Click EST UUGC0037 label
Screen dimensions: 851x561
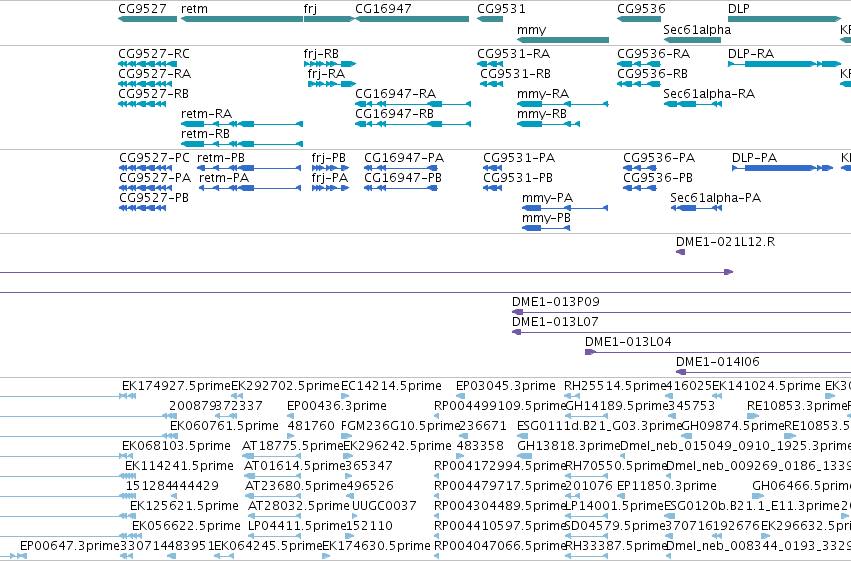(384, 506)
